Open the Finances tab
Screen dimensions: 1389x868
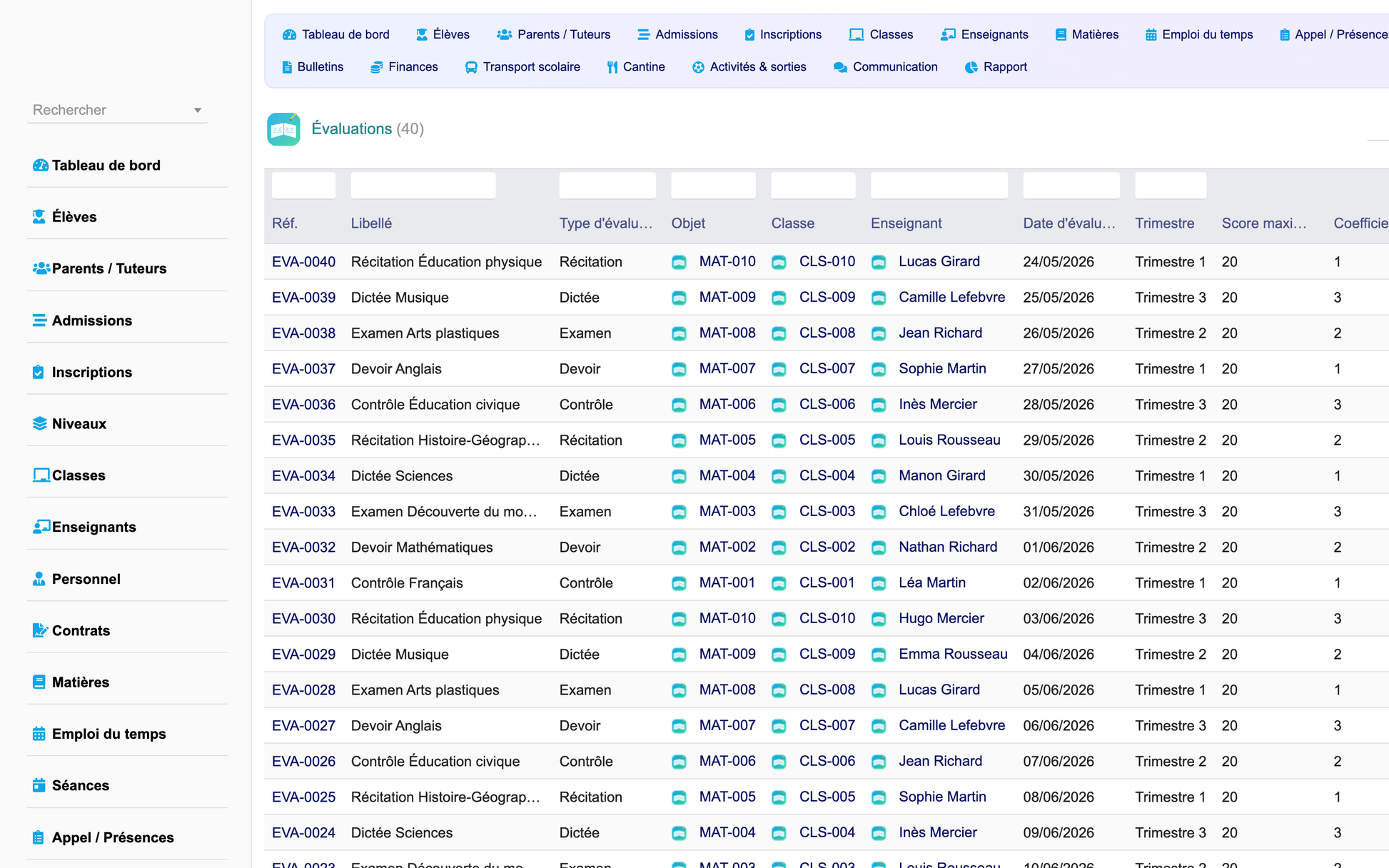404,67
